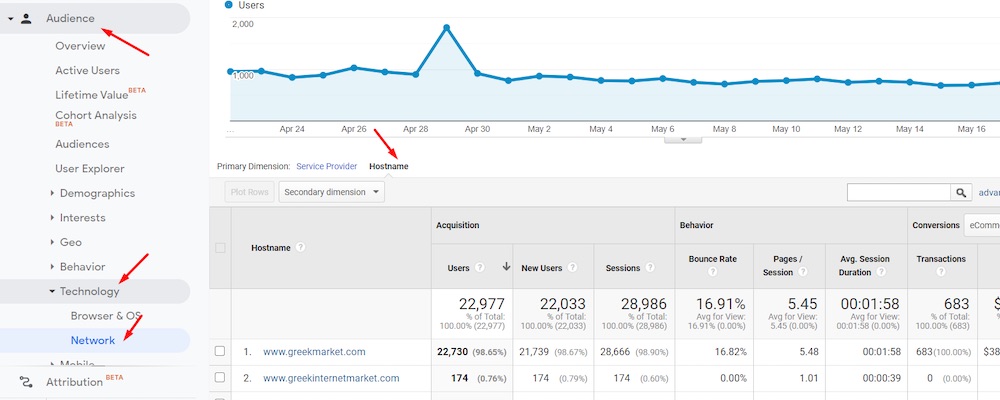Click Avg. Session Duration help icon

click(881, 272)
